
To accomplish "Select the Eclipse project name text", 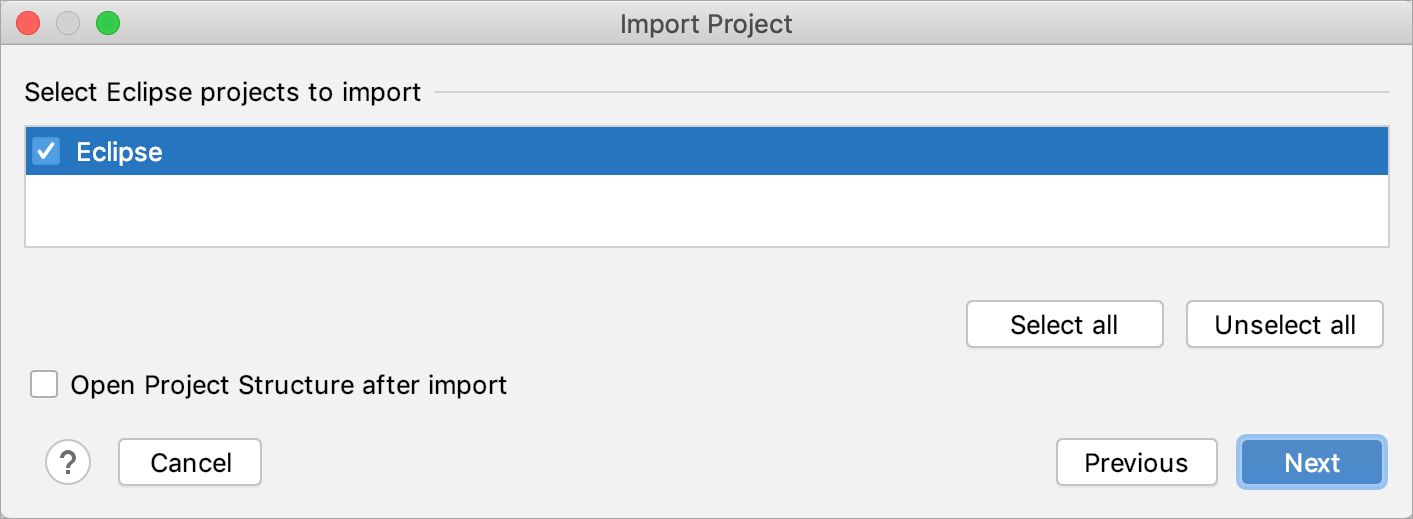I will [119, 152].
